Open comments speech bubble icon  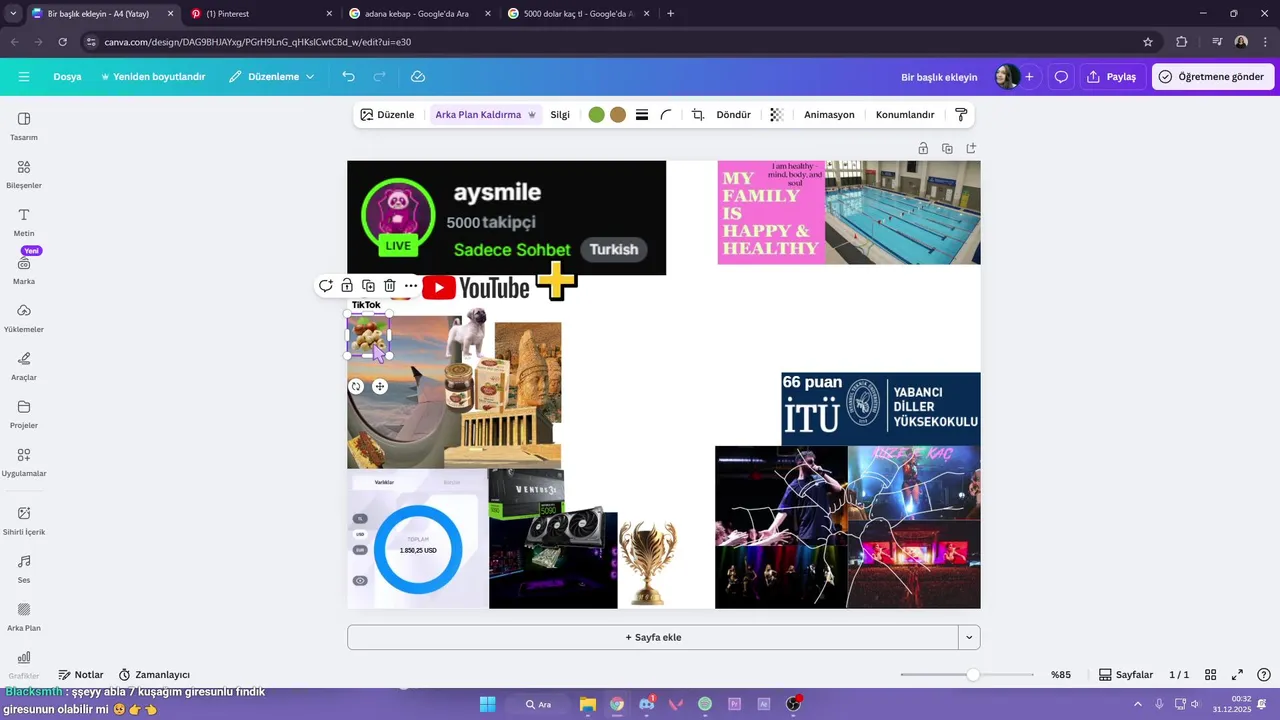[x=1061, y=77]
